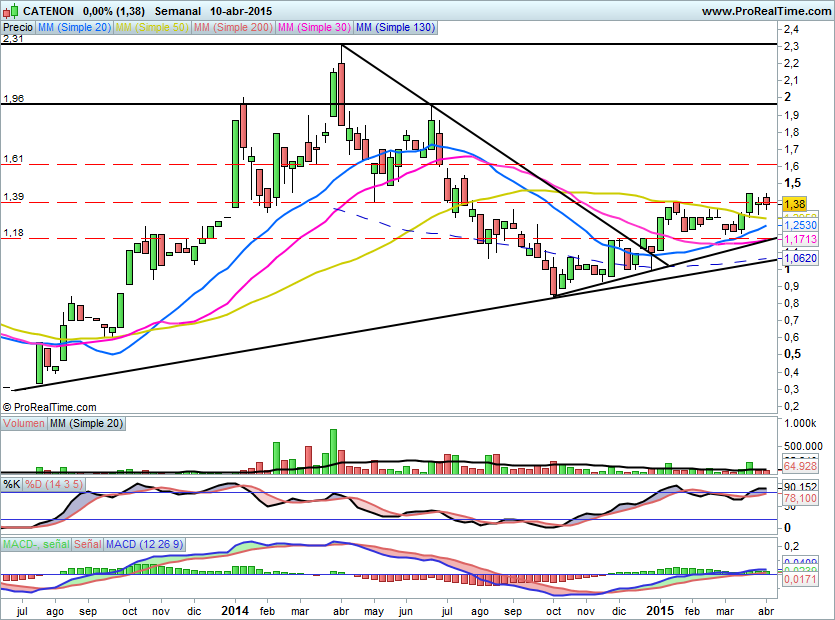
Task: Select the MM (Simple 20) indicator label
Action: click(74, 28)
